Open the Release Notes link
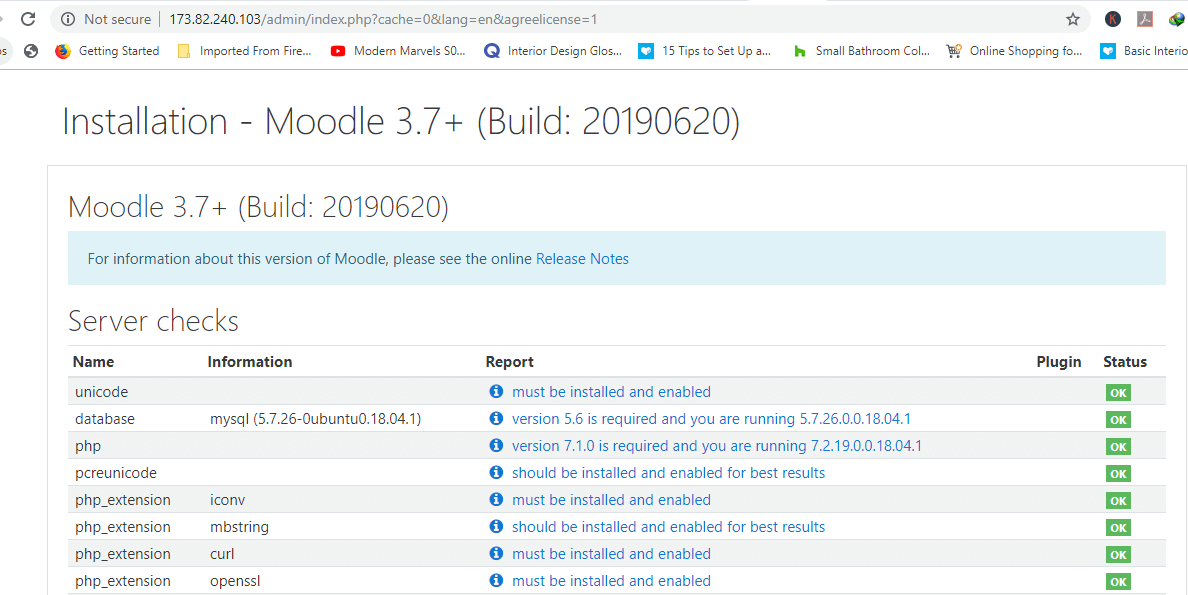 tap(582, 259)
